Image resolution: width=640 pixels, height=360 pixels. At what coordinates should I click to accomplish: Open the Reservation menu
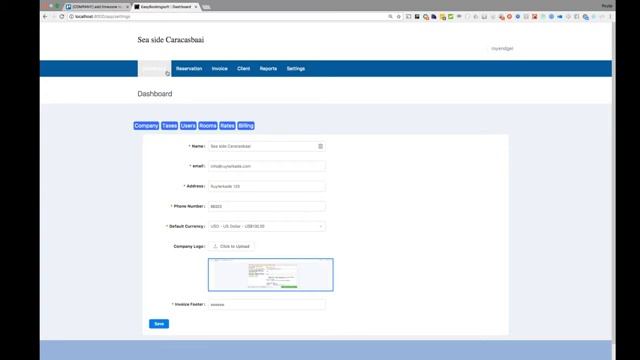click(189, 69)
